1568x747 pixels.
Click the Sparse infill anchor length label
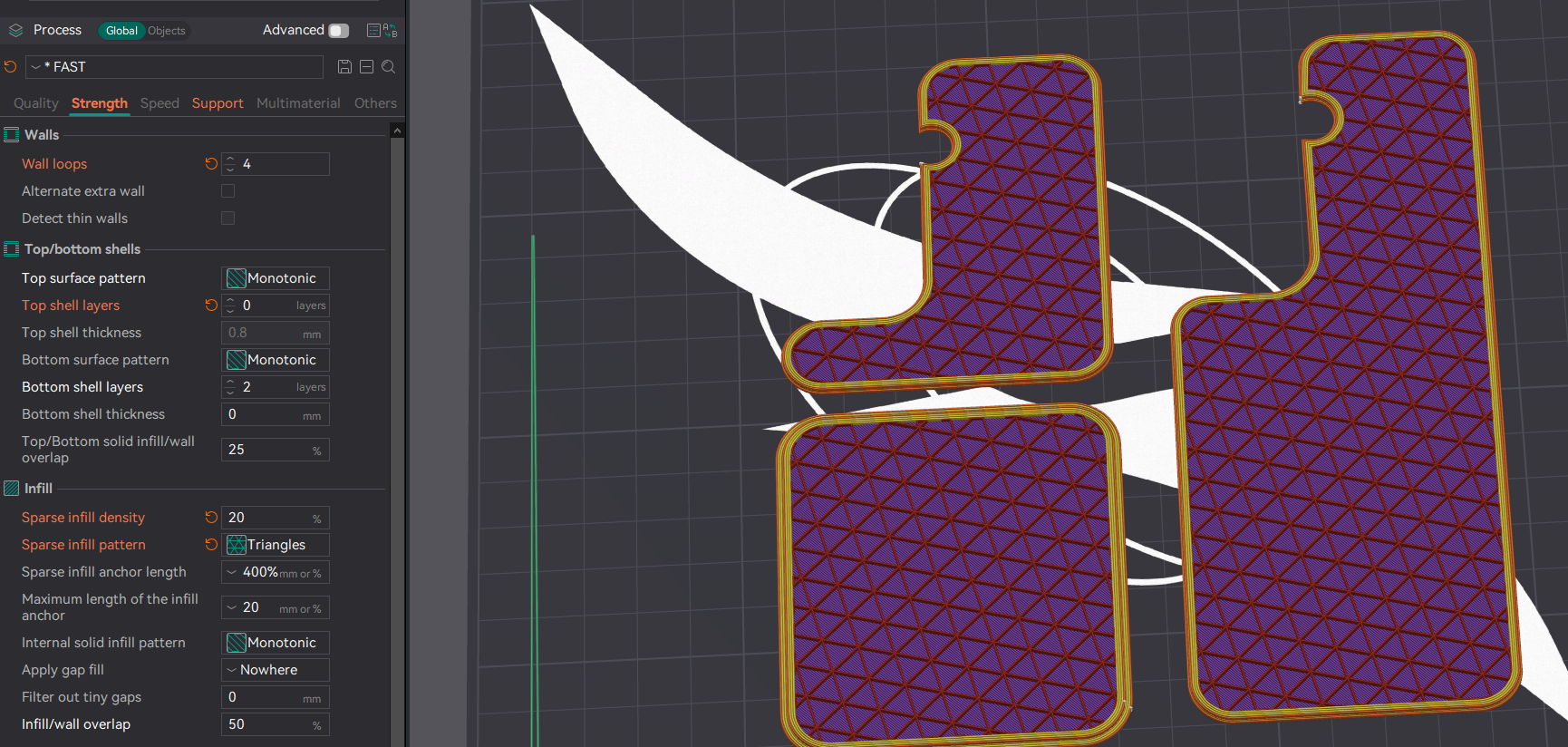click(x=104, y=572)
